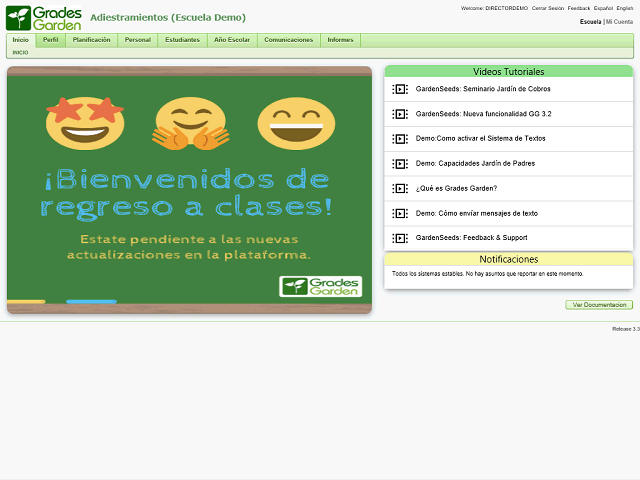Image resolution: width=640 pixels, height=480 pixels.
Task: Click the Release 3.3 footer text
Action: [x=626, y=329]
